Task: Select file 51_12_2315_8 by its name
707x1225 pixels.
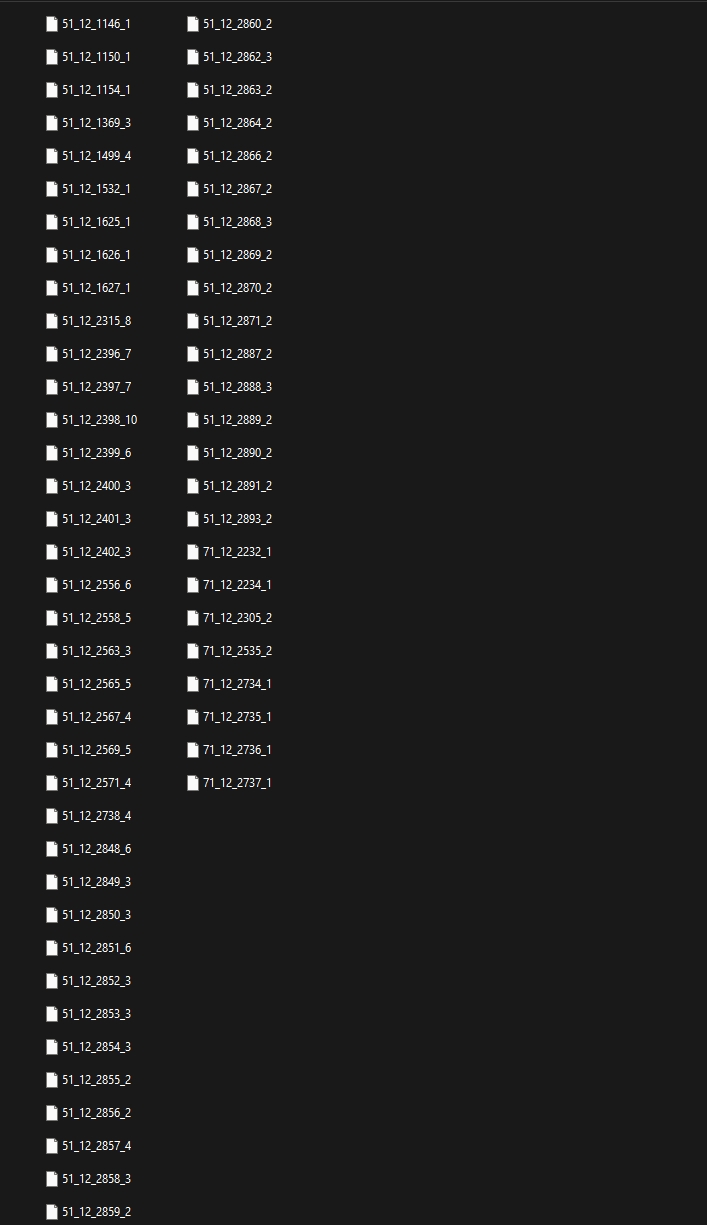Action: [x=96, y=321]
